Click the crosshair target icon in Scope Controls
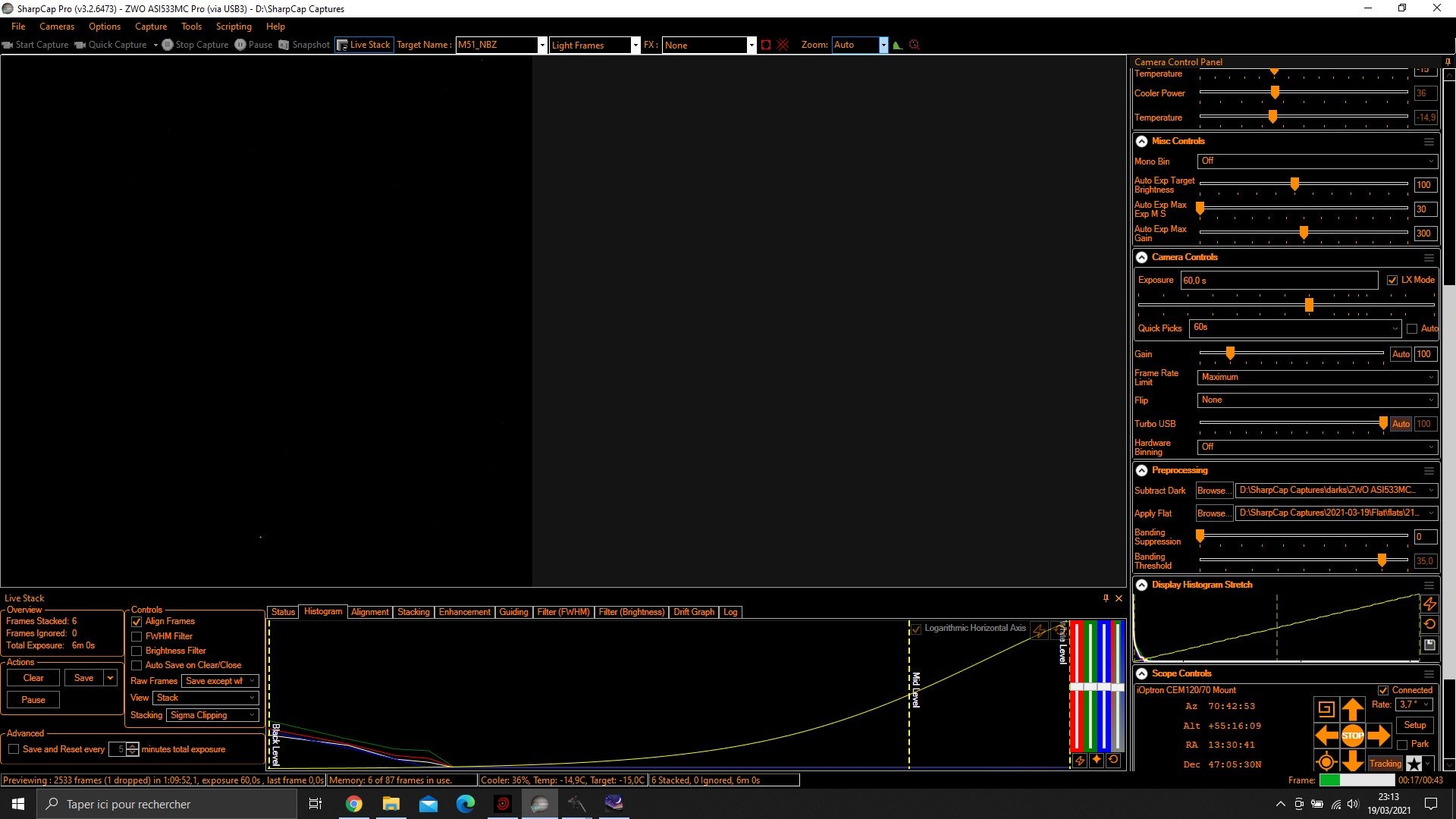Image resolution: width=1456 pixels, height=819 pixels. [1326, 761]
